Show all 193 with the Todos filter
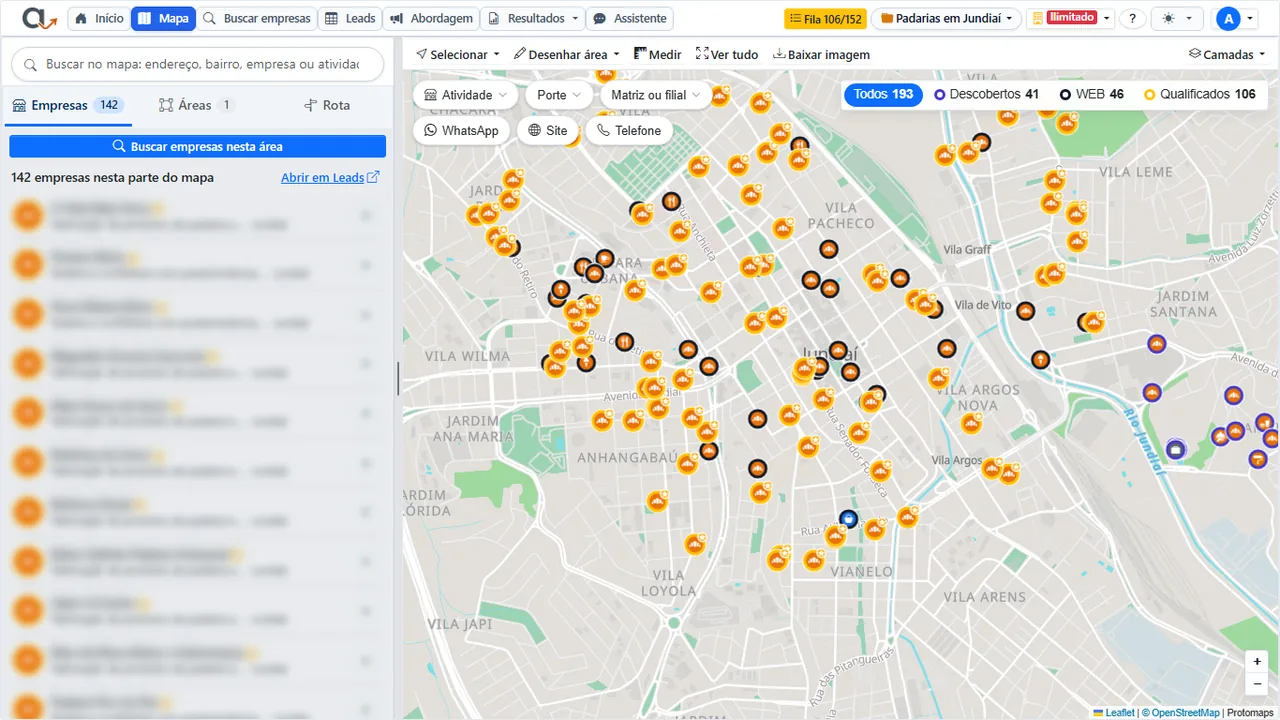This screenshot has height=720, width=1280. coord(883,94)
